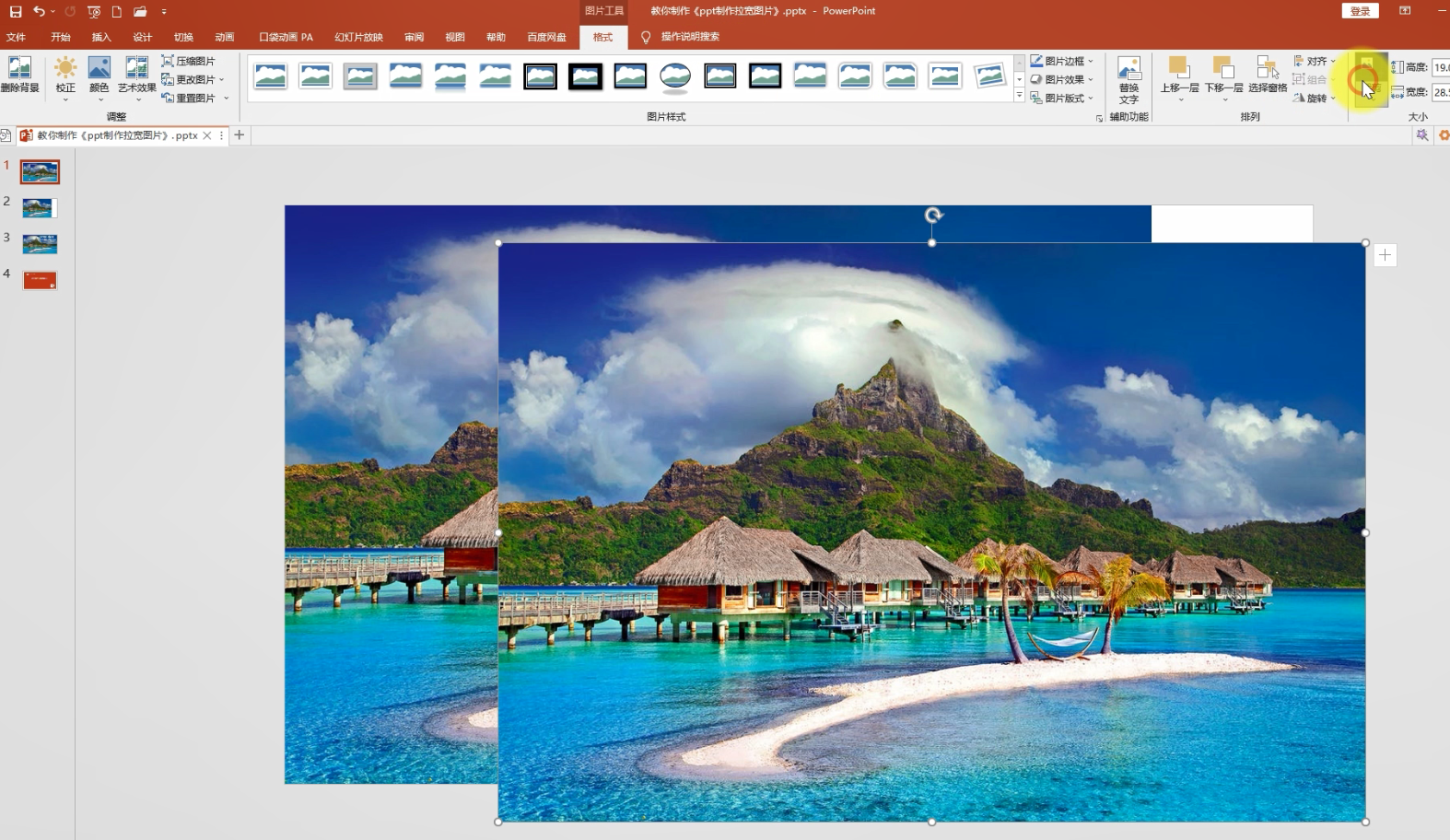Switch to the 插入 ribbon tab
This screenshot has height=840, width=1450.
101,37
